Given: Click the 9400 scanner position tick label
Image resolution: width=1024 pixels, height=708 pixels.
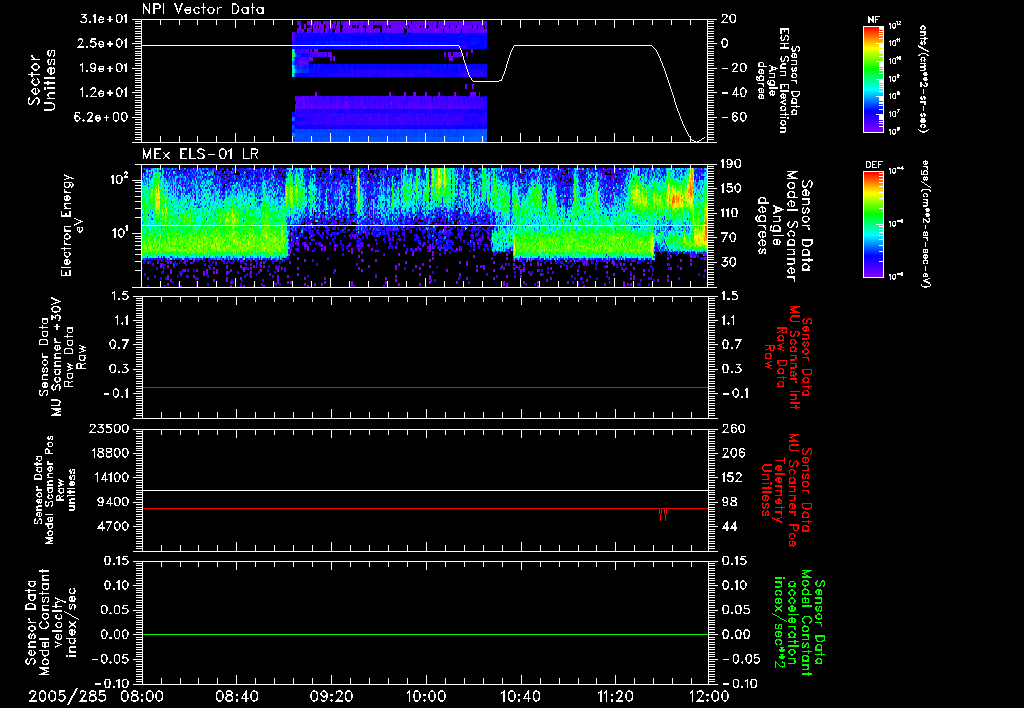Looking at the screenshot, I should 112,502.
